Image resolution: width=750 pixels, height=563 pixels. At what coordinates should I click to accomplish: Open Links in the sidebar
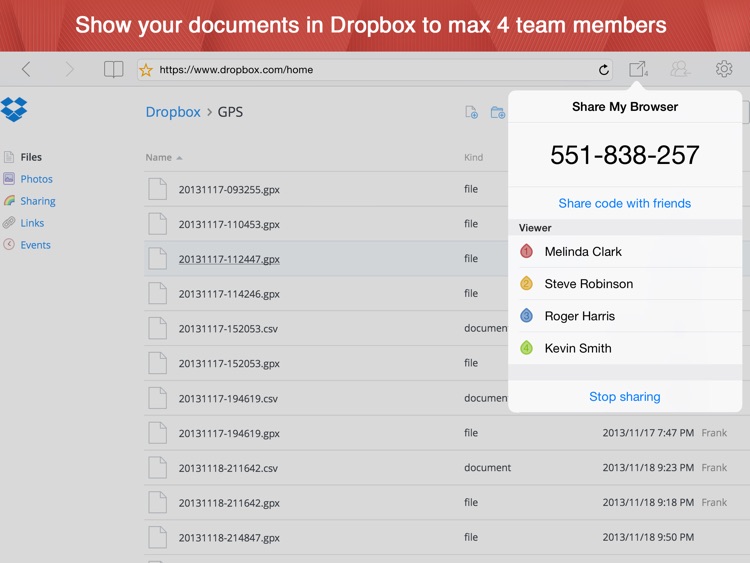(x=32, y=223)
